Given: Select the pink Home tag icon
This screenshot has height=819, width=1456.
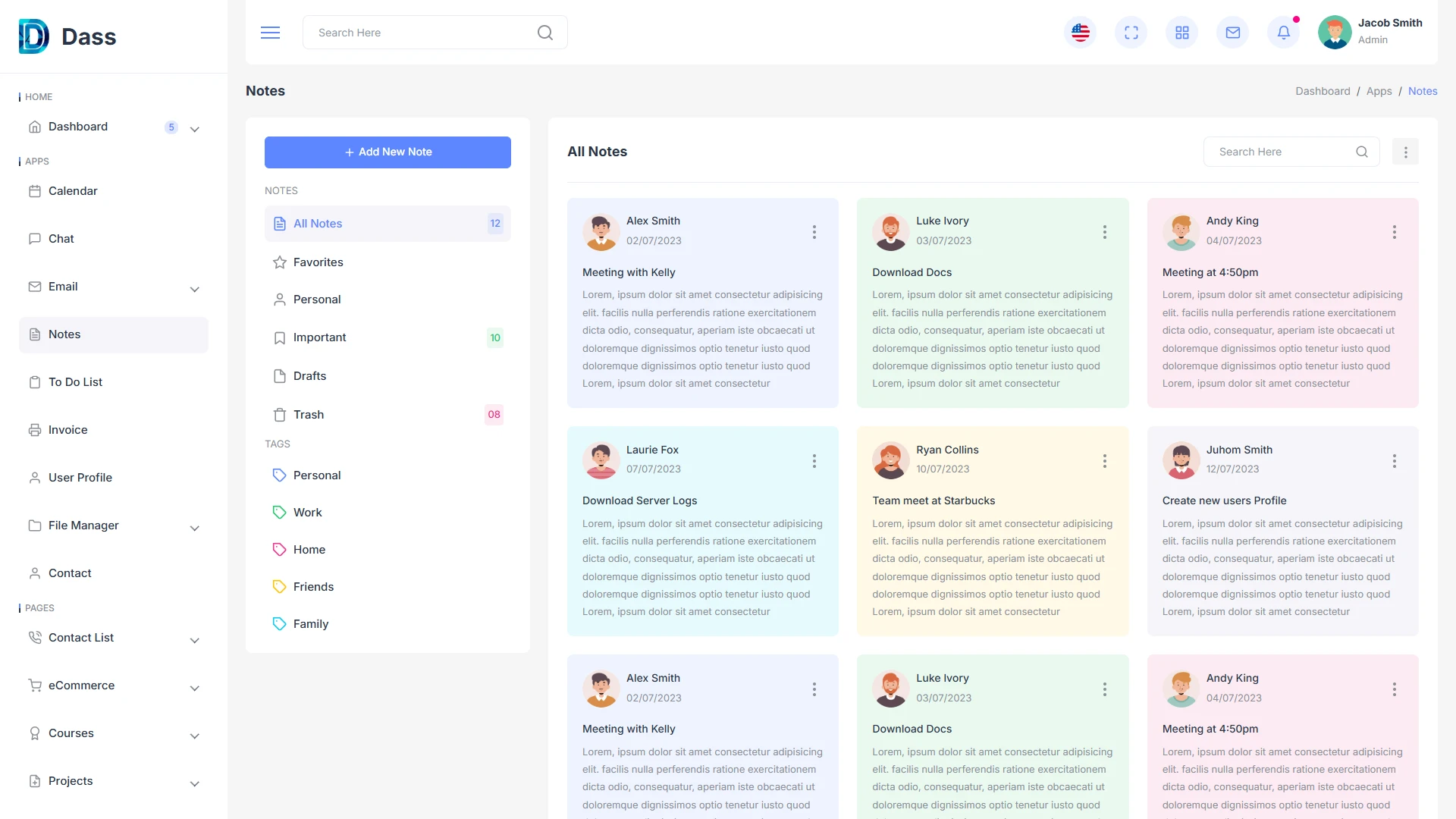Looking at the screenshot, I should [x=279, y=550].
